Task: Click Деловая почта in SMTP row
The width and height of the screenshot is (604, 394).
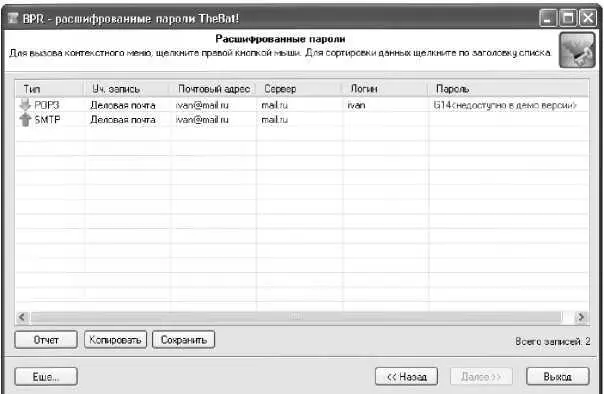Action: click(x=123, y=120)
